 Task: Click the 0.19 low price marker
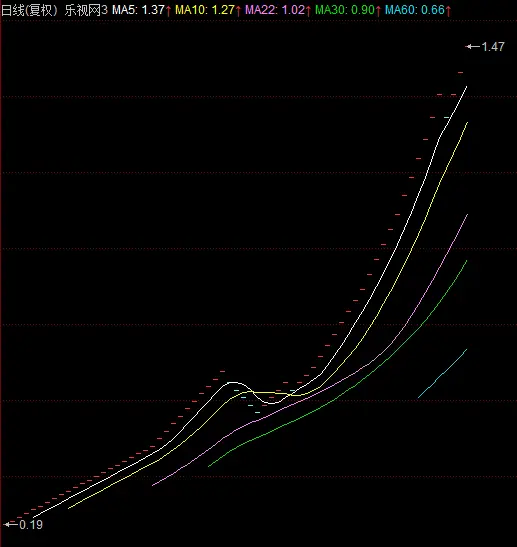pos(23,524)
